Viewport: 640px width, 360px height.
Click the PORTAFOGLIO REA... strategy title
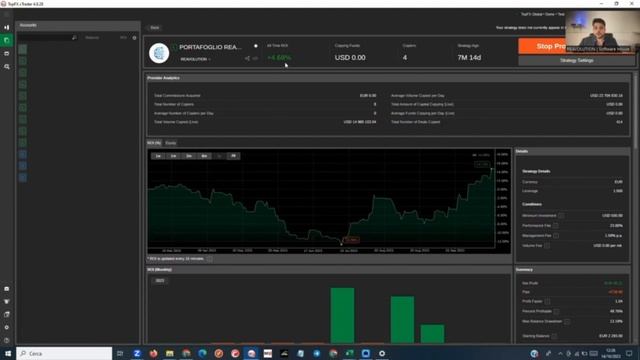tap(210, 47)
